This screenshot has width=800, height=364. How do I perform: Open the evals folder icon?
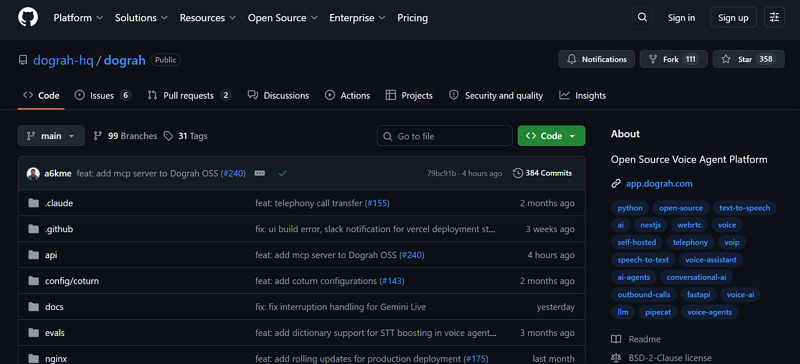click(x=34, y=333)
